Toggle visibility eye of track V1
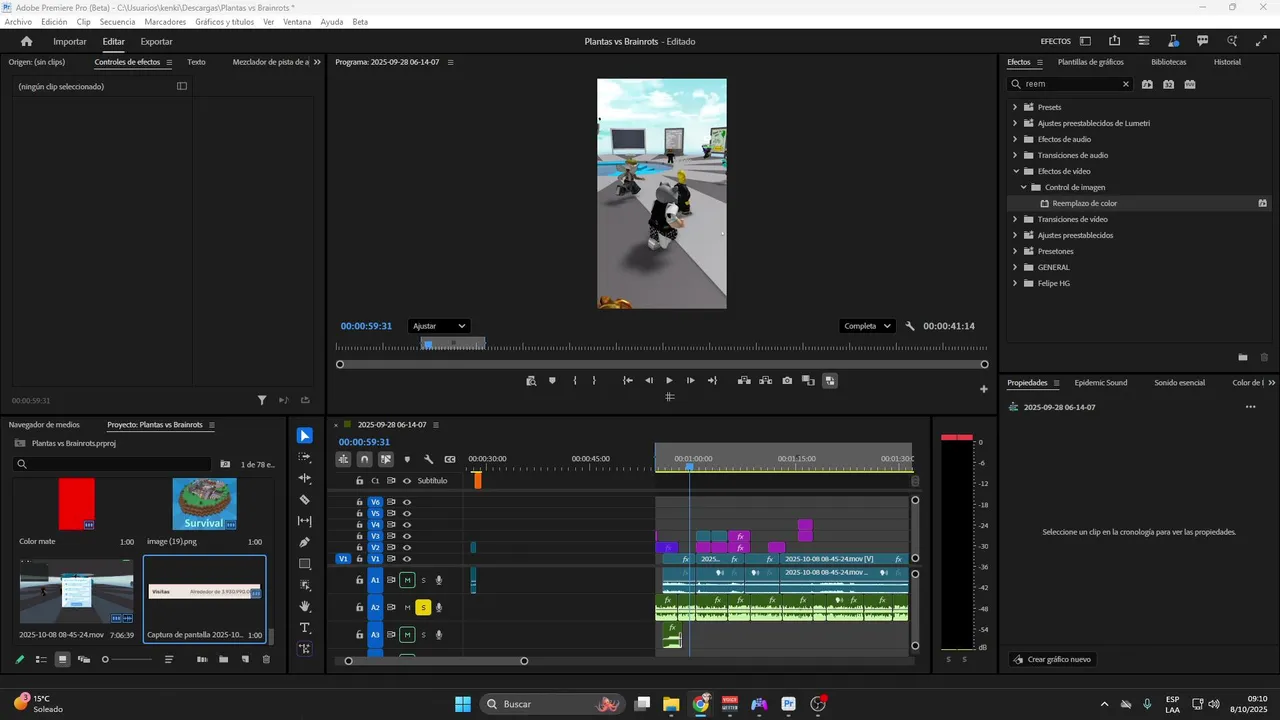This screenshot has height=720, width=1280. point(407,559)
